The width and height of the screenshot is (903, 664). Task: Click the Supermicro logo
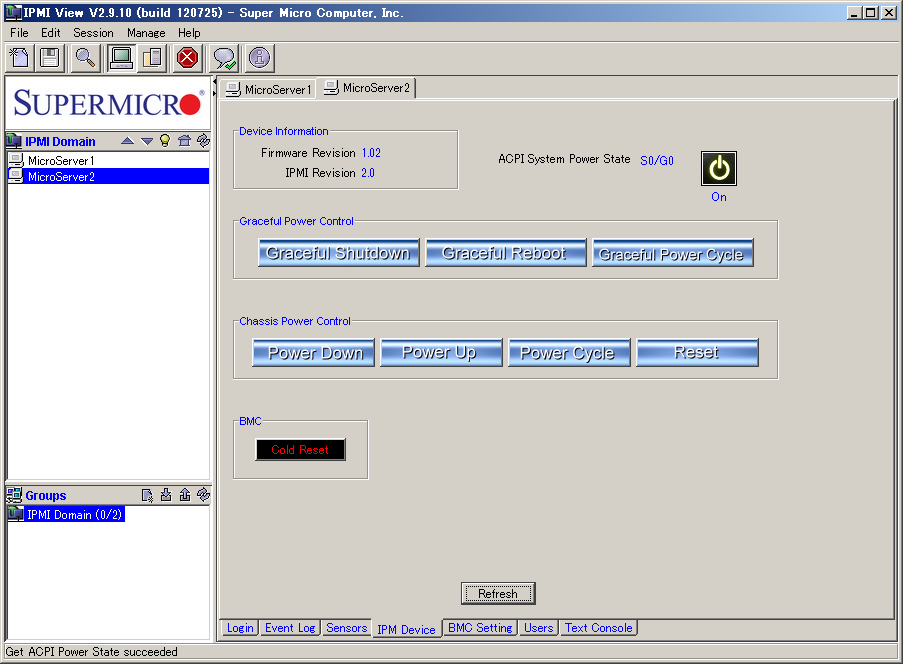click(108, 103)
